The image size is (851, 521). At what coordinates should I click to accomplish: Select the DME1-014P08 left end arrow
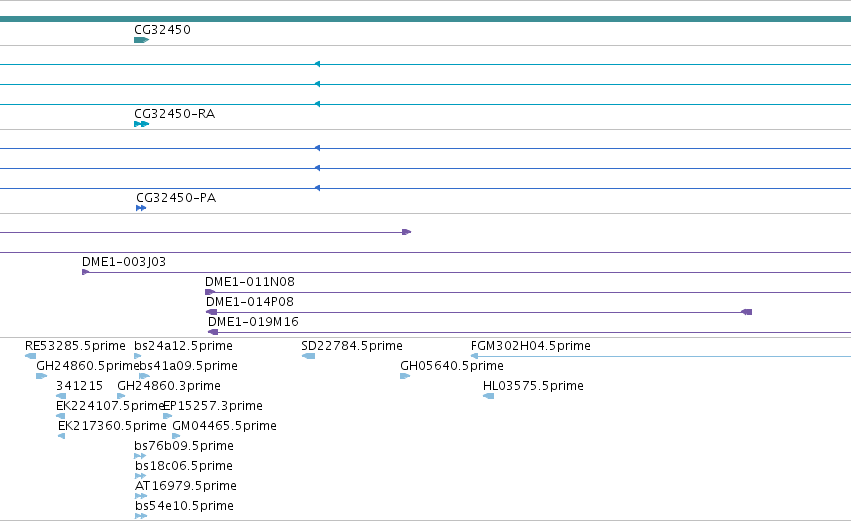212,312
